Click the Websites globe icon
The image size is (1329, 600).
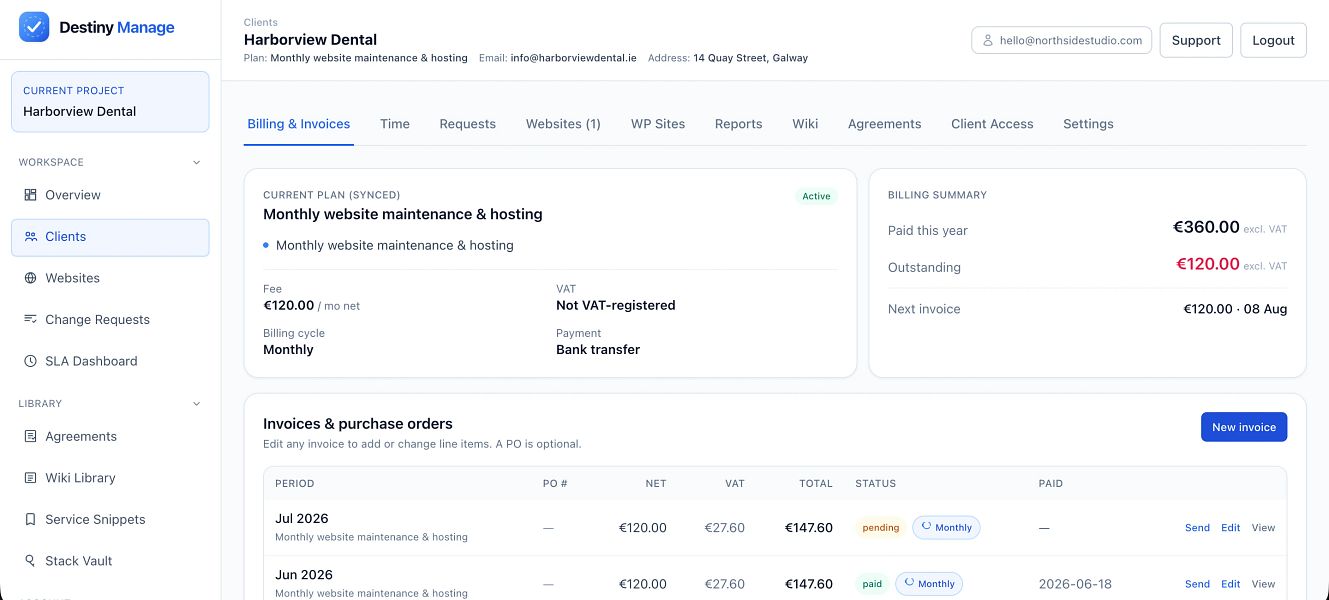pyautogui.click(x=30, y=278)
